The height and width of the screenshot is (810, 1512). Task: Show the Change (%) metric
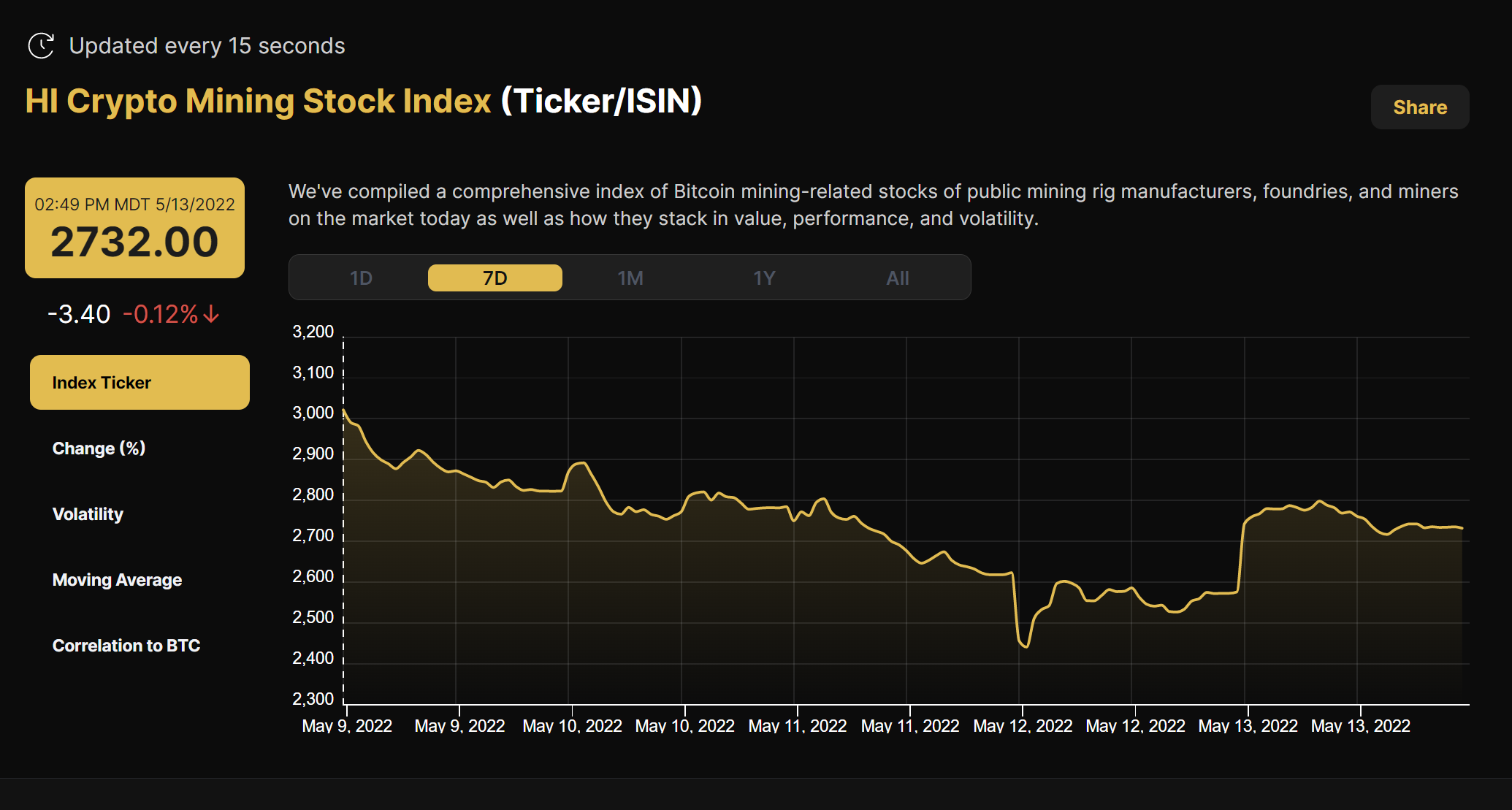(x=99, y=448)
